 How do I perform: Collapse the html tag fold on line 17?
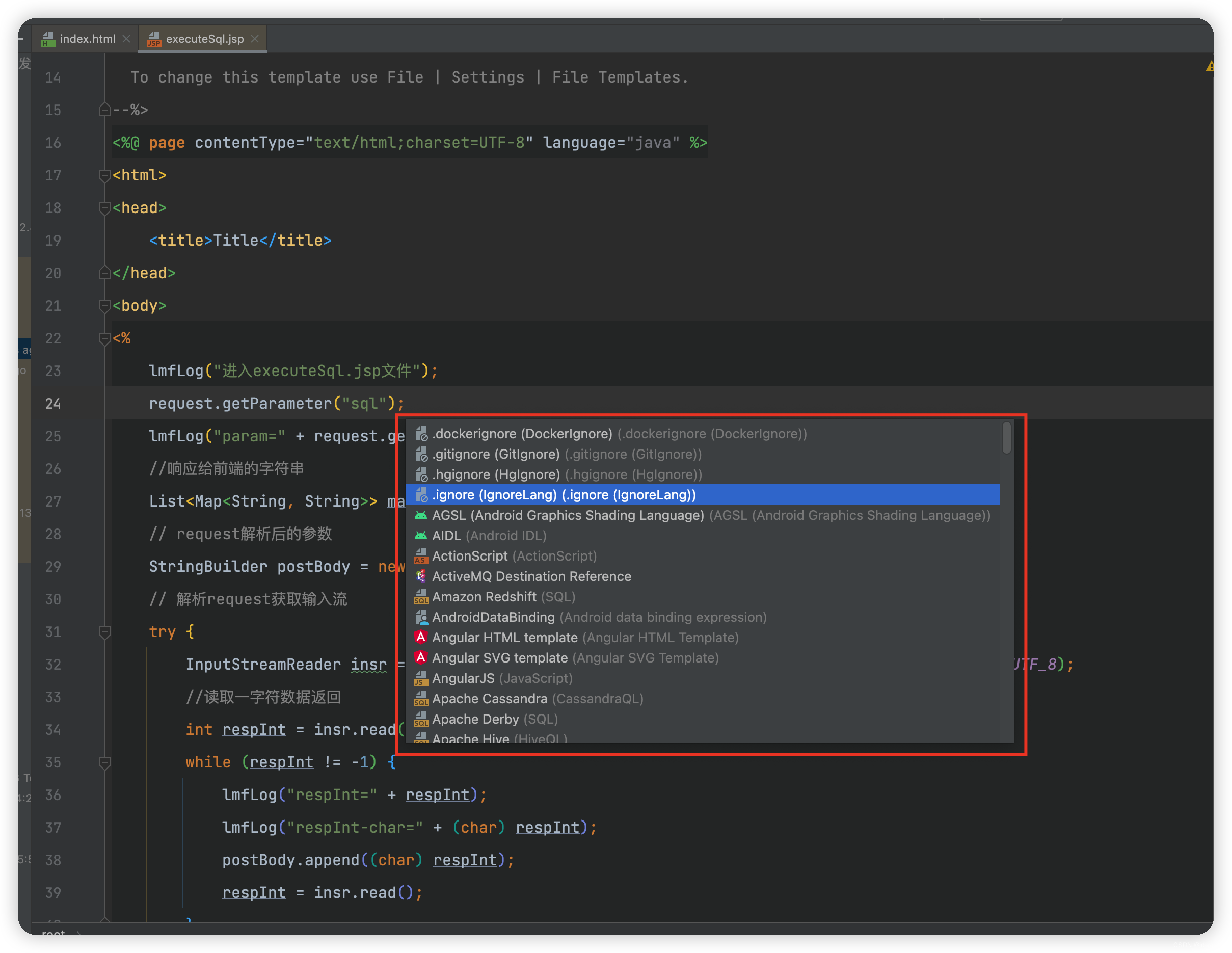pos(104,175)
